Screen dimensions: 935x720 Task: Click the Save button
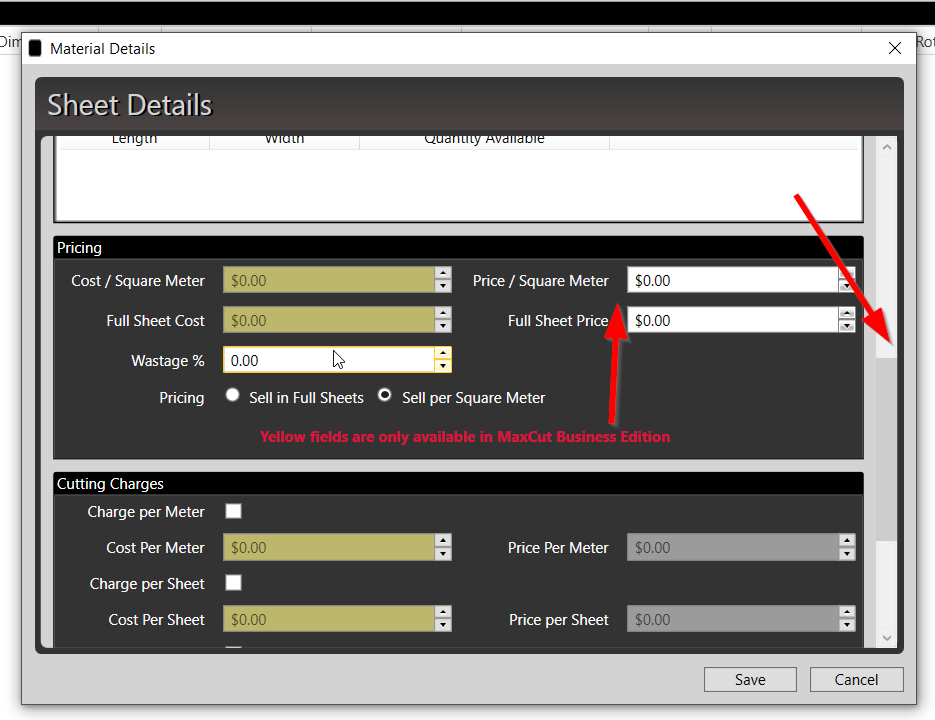coord(750,680)
